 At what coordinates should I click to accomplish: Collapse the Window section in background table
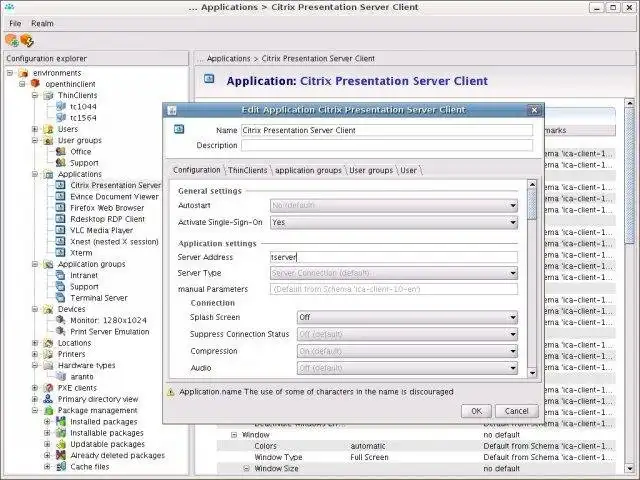click(x=234, y=435)
